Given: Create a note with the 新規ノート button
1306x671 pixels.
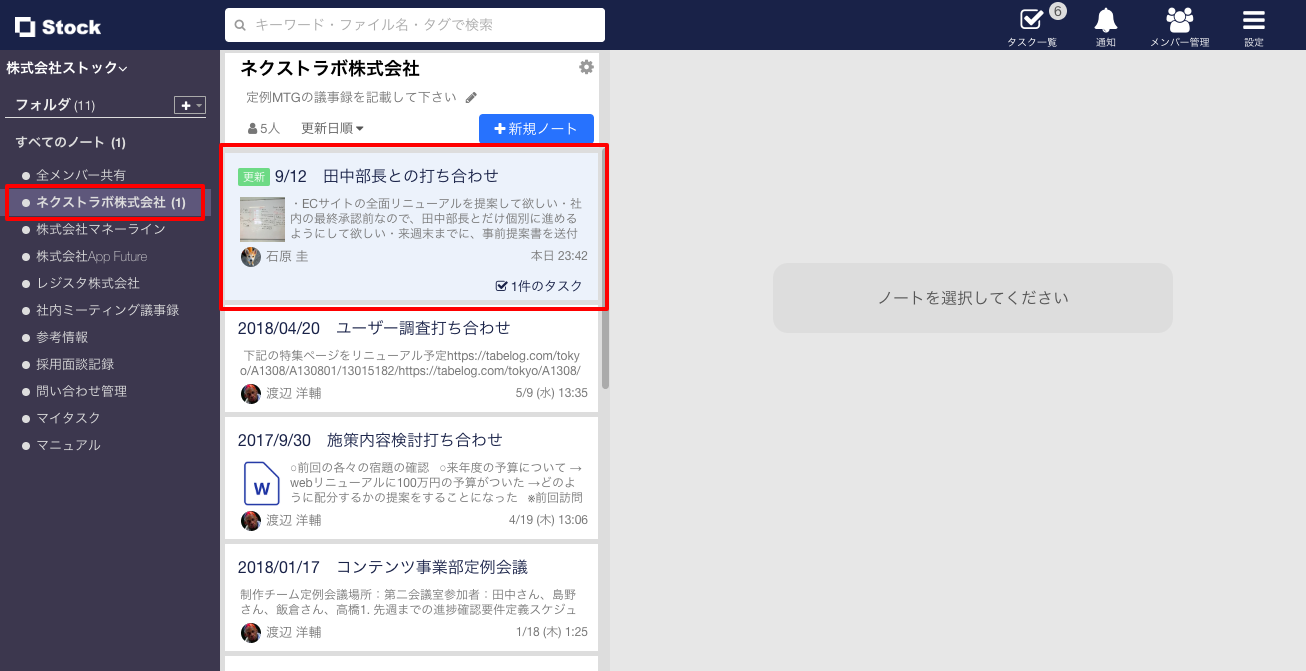Looking at the screenshot, I should coord(536,128).
